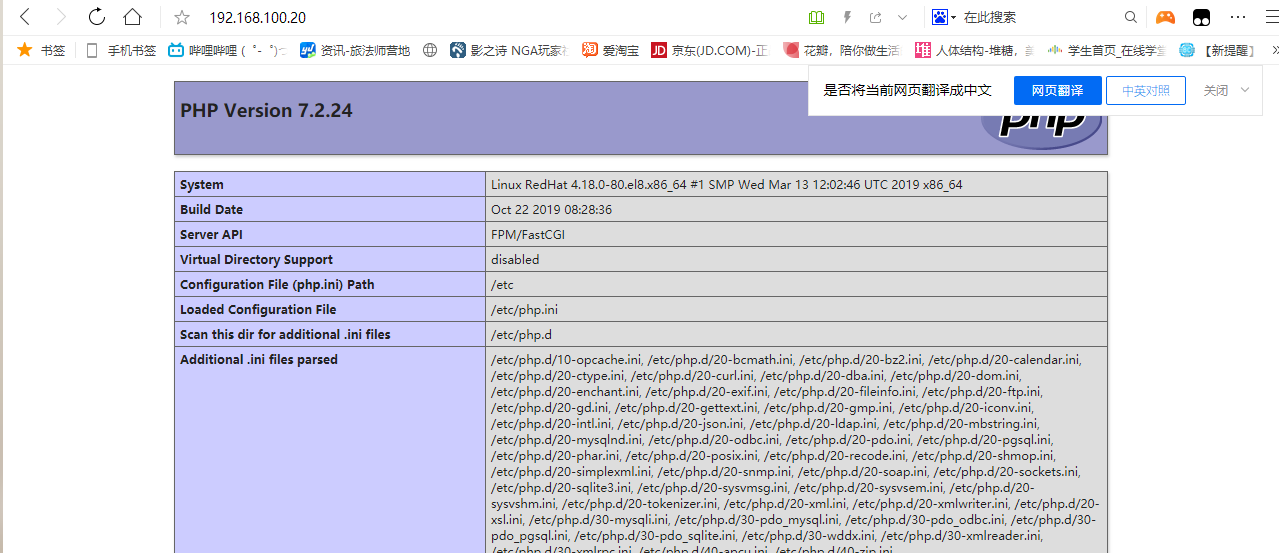Click the lightning bolt speed mode icon
This screenshot has width=1279, height=553.
(848, 17)
